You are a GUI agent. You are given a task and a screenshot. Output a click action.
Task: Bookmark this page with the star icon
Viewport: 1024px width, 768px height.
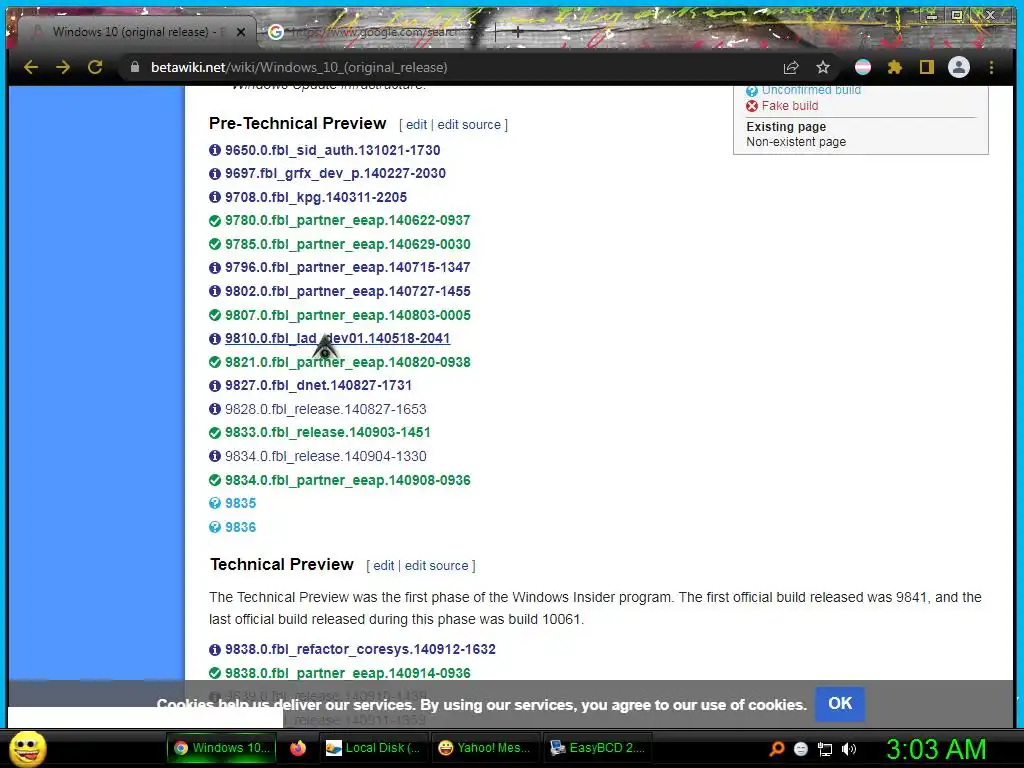pyautogui.click(x=823, y=67)
